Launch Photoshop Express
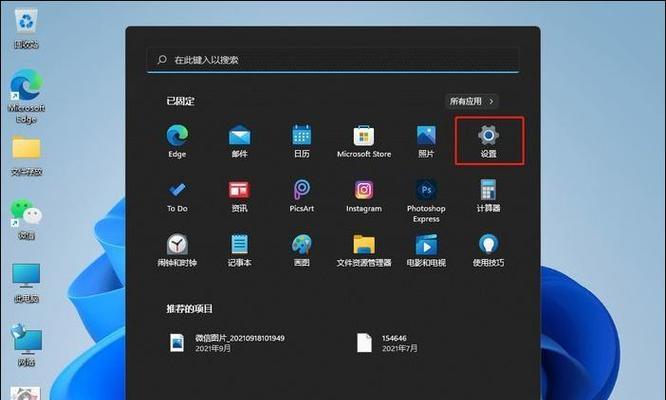The width and height of the screenshot is (666, 400). tap(426, 201)
